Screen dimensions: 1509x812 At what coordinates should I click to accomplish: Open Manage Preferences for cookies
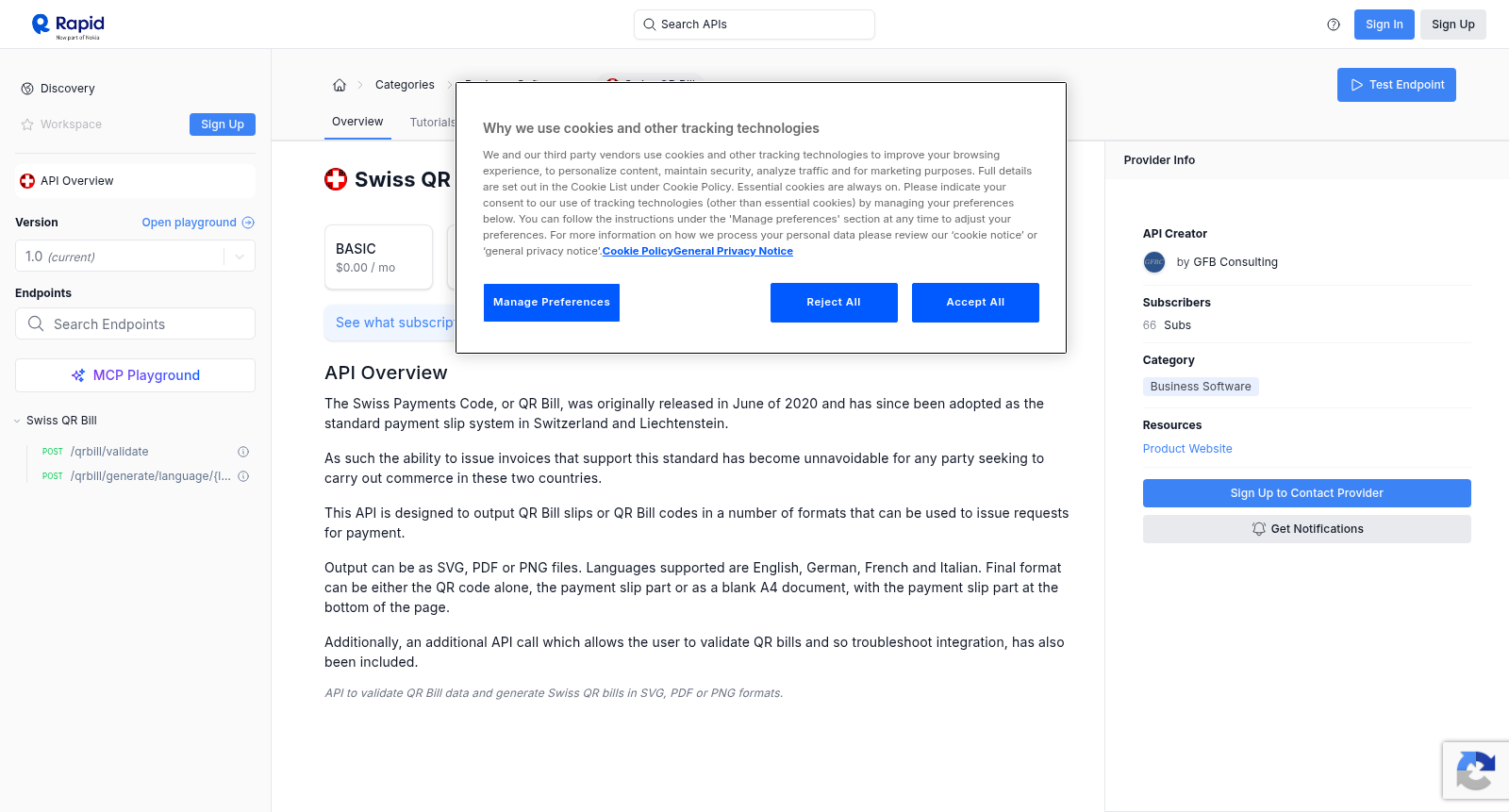pyautogui.click(x=552, y=303)
